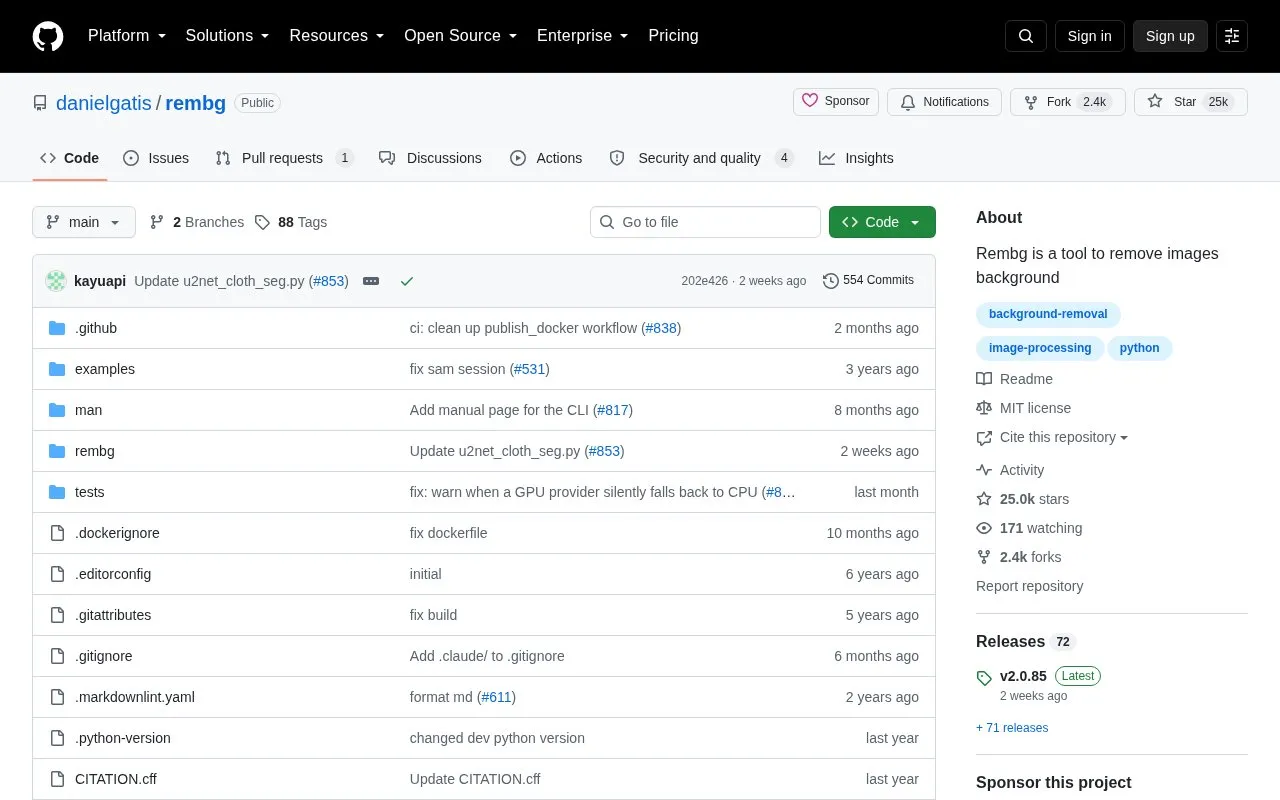1280x800 pixels.
Task: Open the 554 Commits history
Action: (868, 281)
